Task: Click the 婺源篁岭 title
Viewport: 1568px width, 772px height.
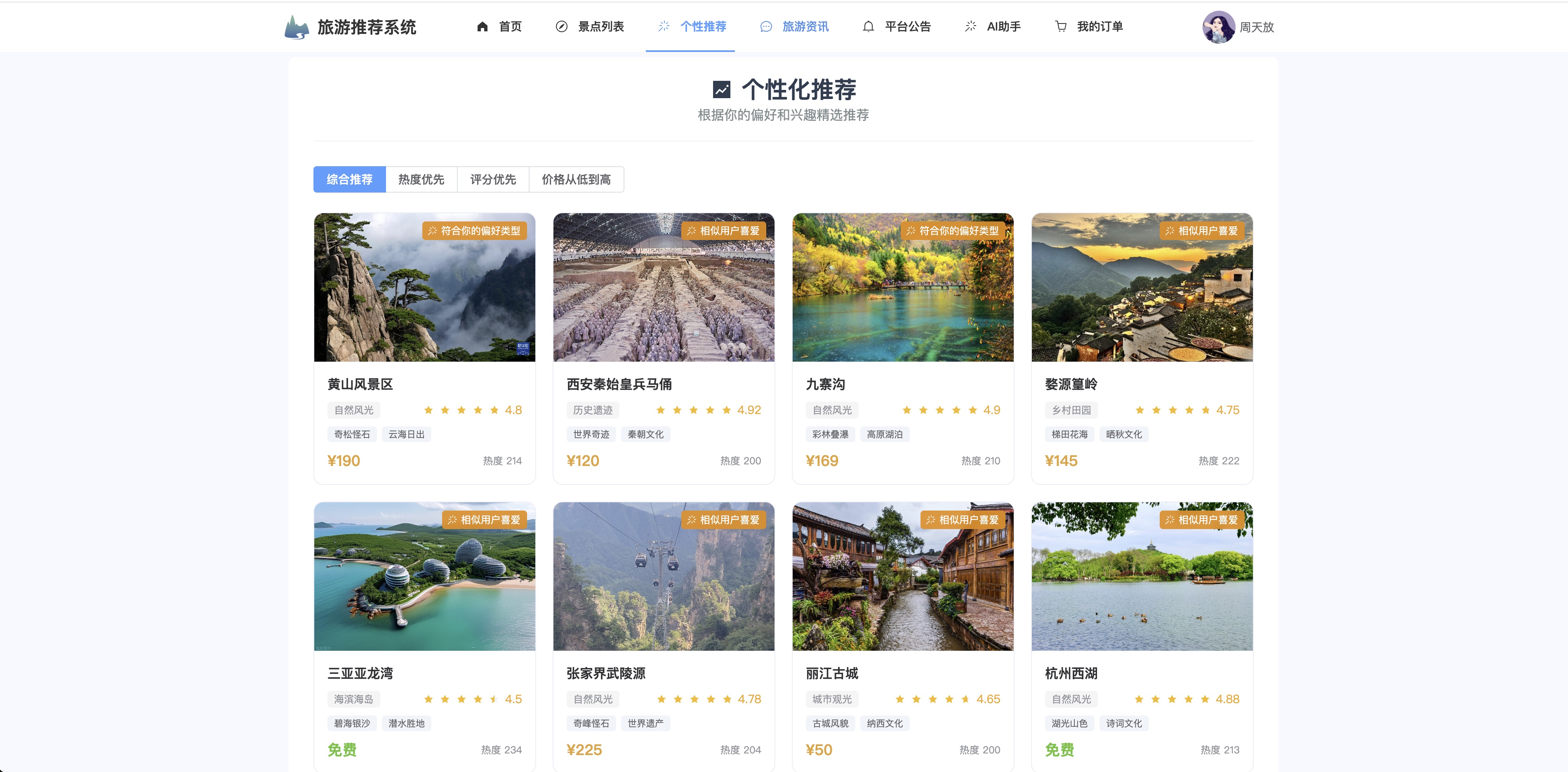Action: coord(1071,385)
